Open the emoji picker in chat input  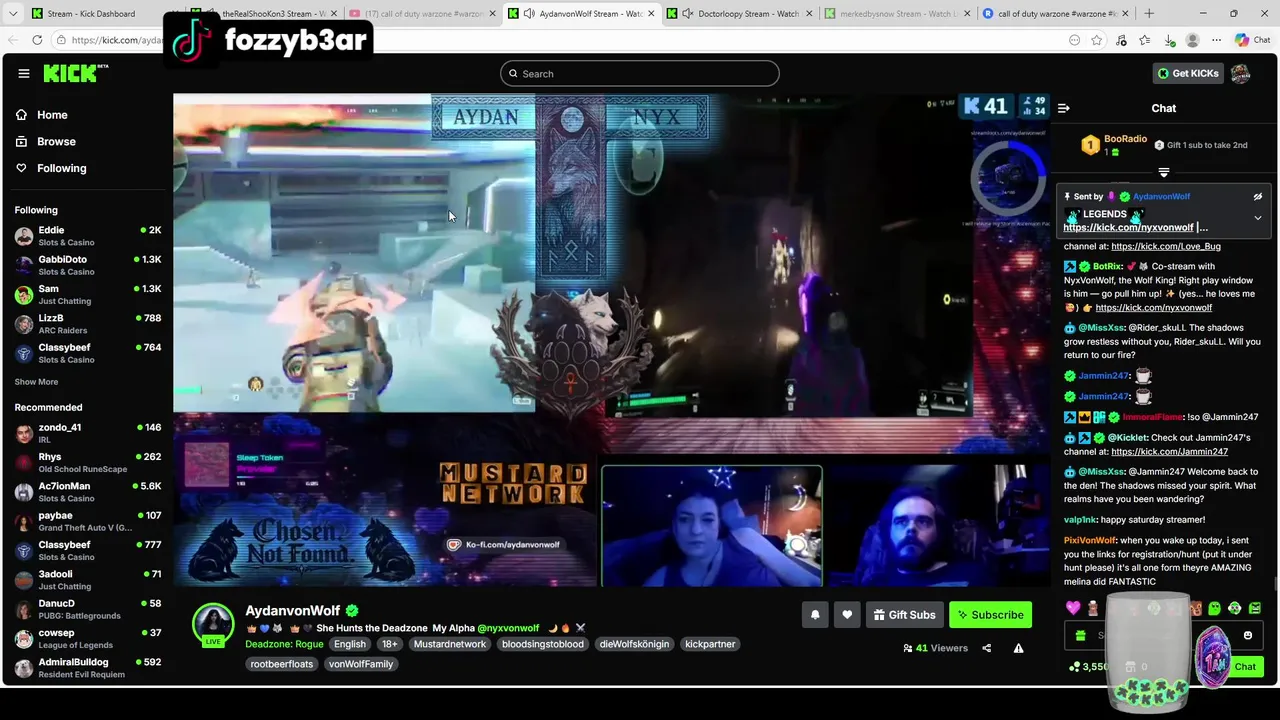tap(1247, 635)
